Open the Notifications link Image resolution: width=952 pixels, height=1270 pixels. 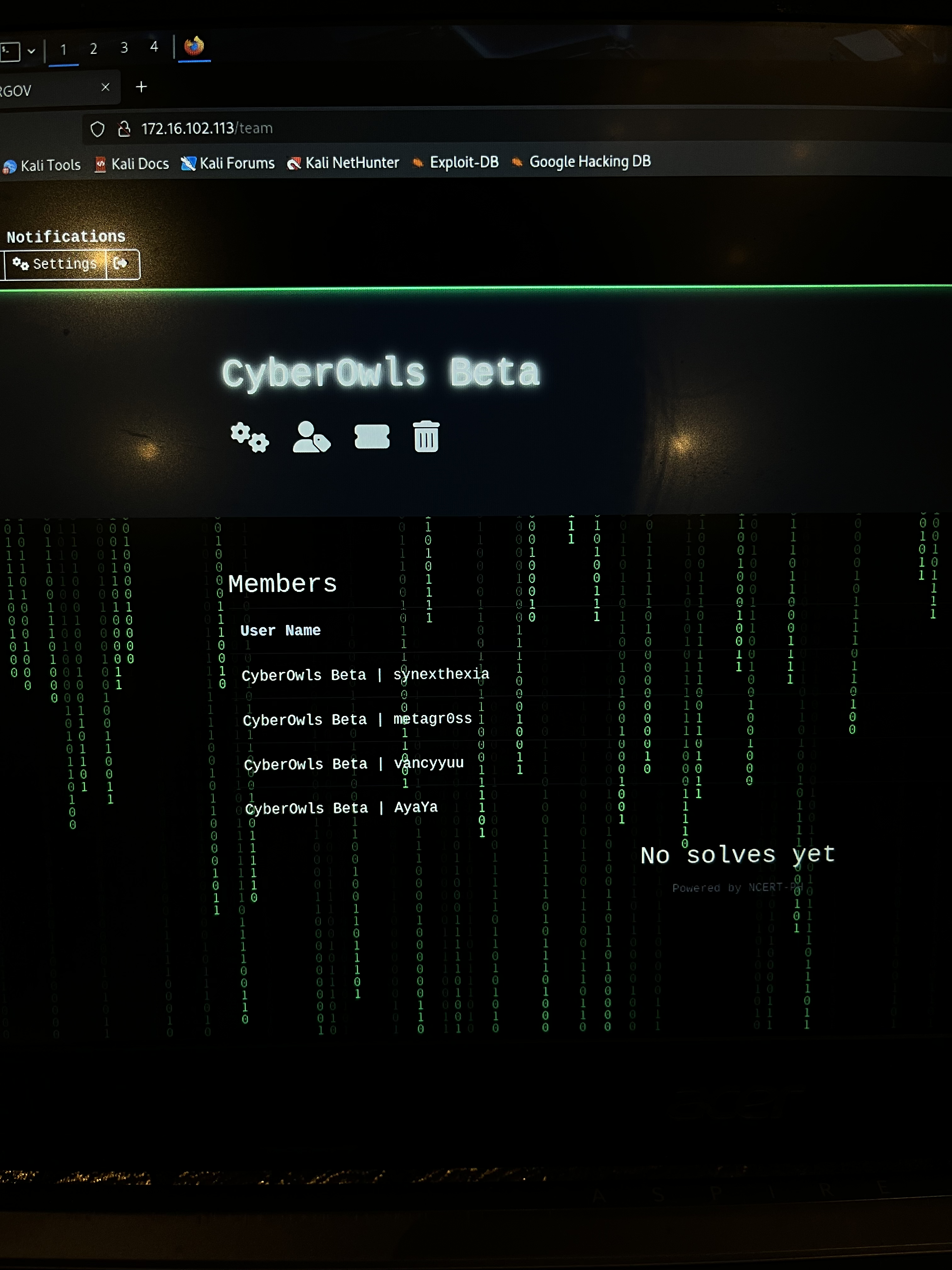[x=66, y=237]
